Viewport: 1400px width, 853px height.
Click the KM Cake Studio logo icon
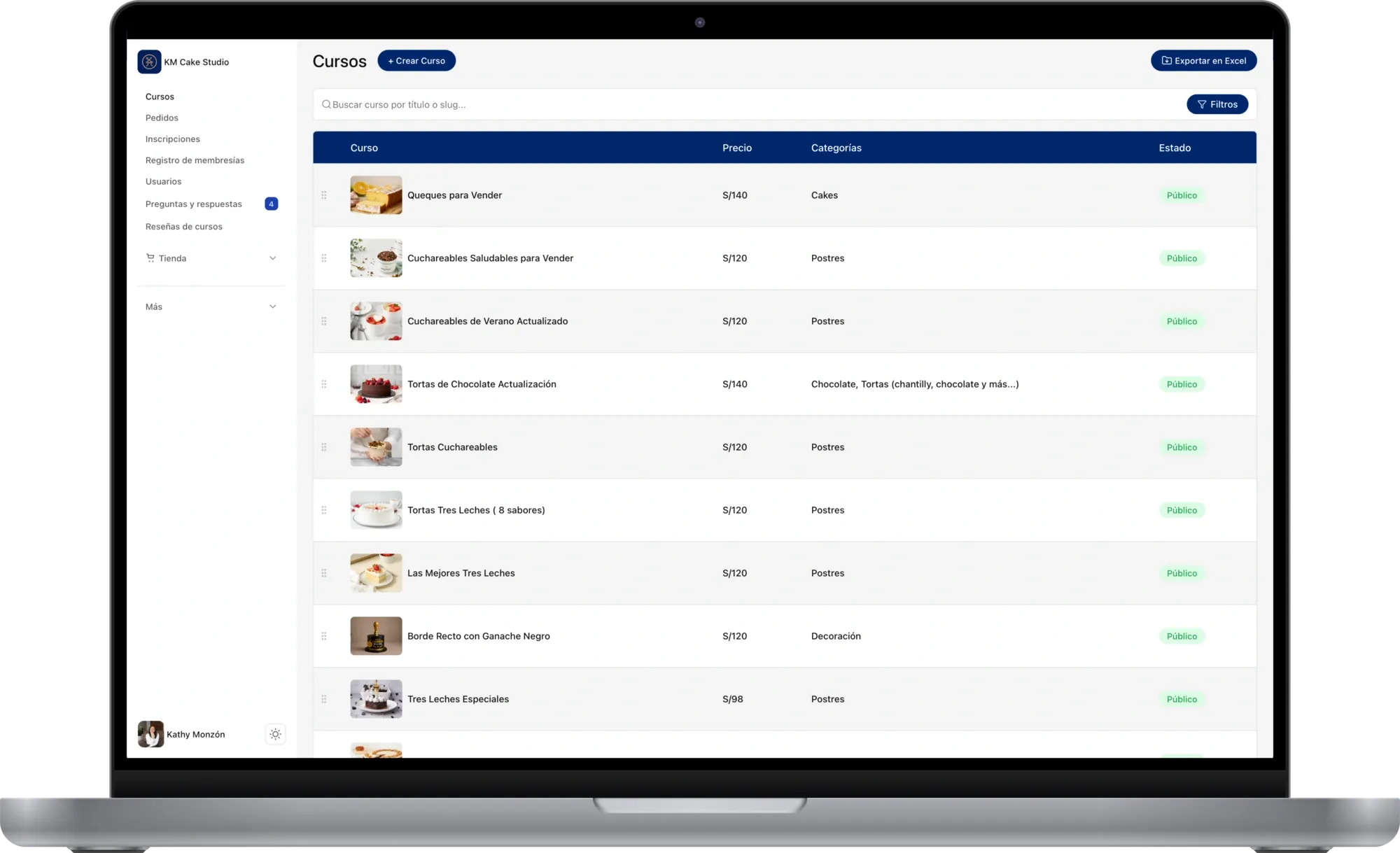pos(149,62)
